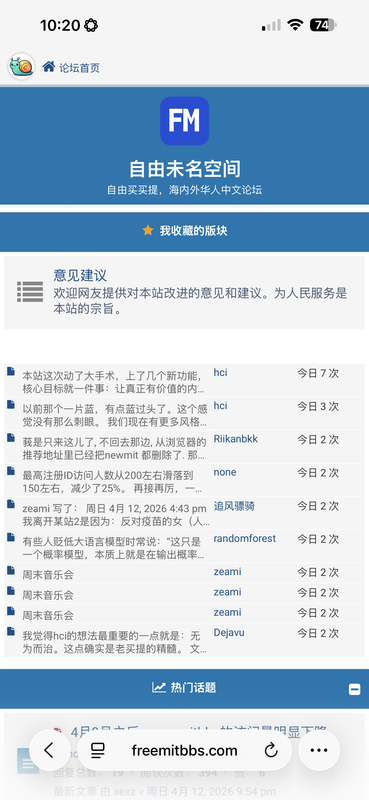The width and height of the screenshot is (369, 800).
Task: Tap the document icon for 以前那个一片蓝 post
Action: pyautogui.click(x=11, y=405)
